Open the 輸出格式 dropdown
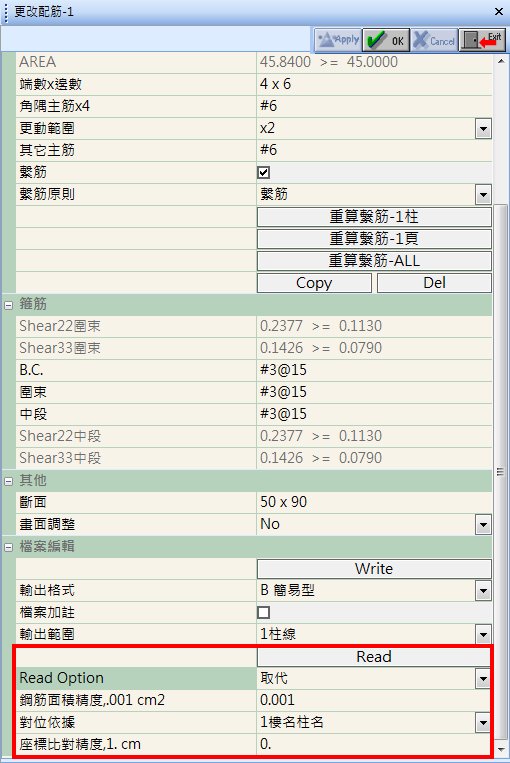510x763 pixels. [483, 591]
